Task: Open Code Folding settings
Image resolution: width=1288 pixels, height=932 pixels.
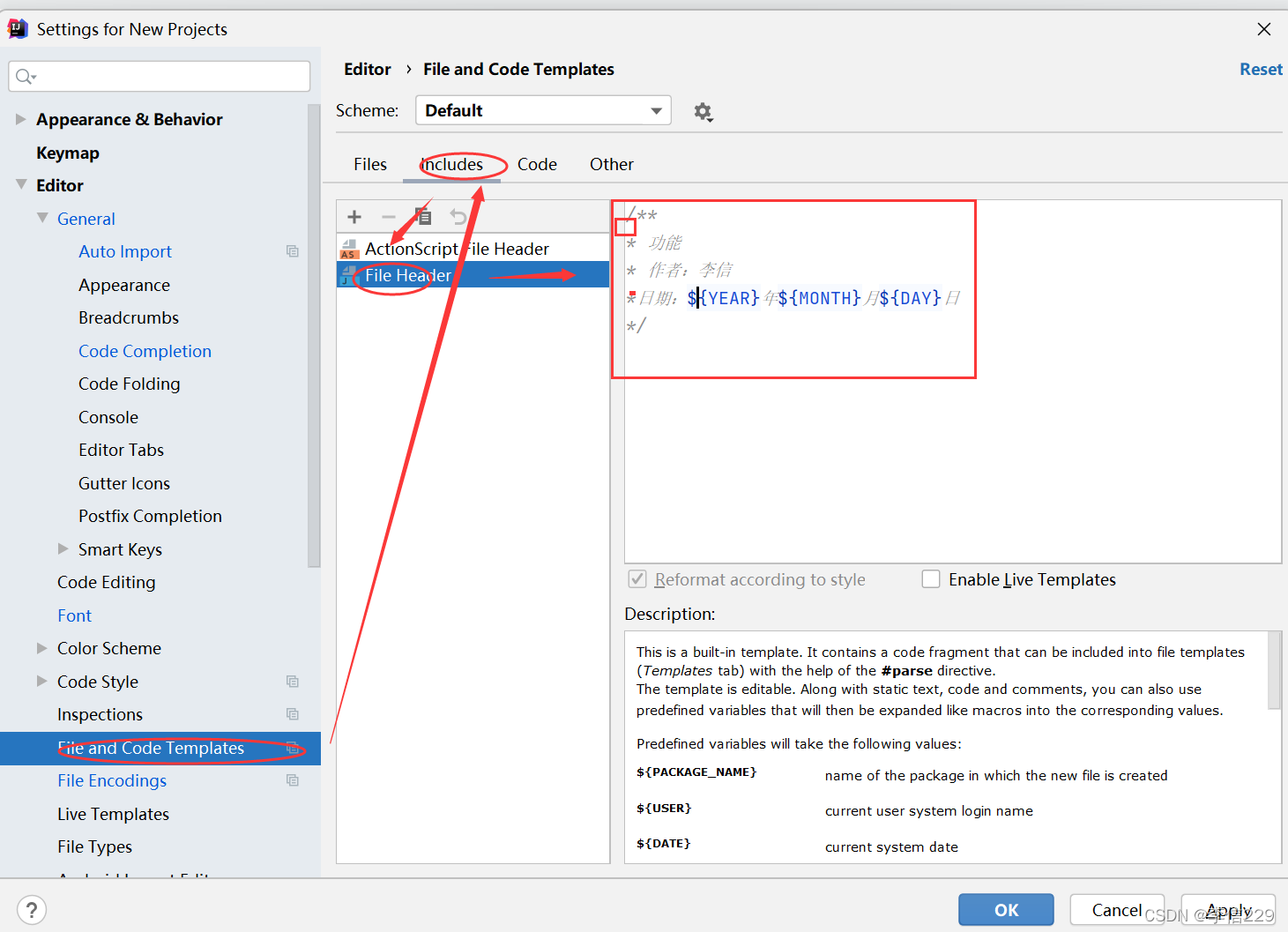Action: coord(129,384)
